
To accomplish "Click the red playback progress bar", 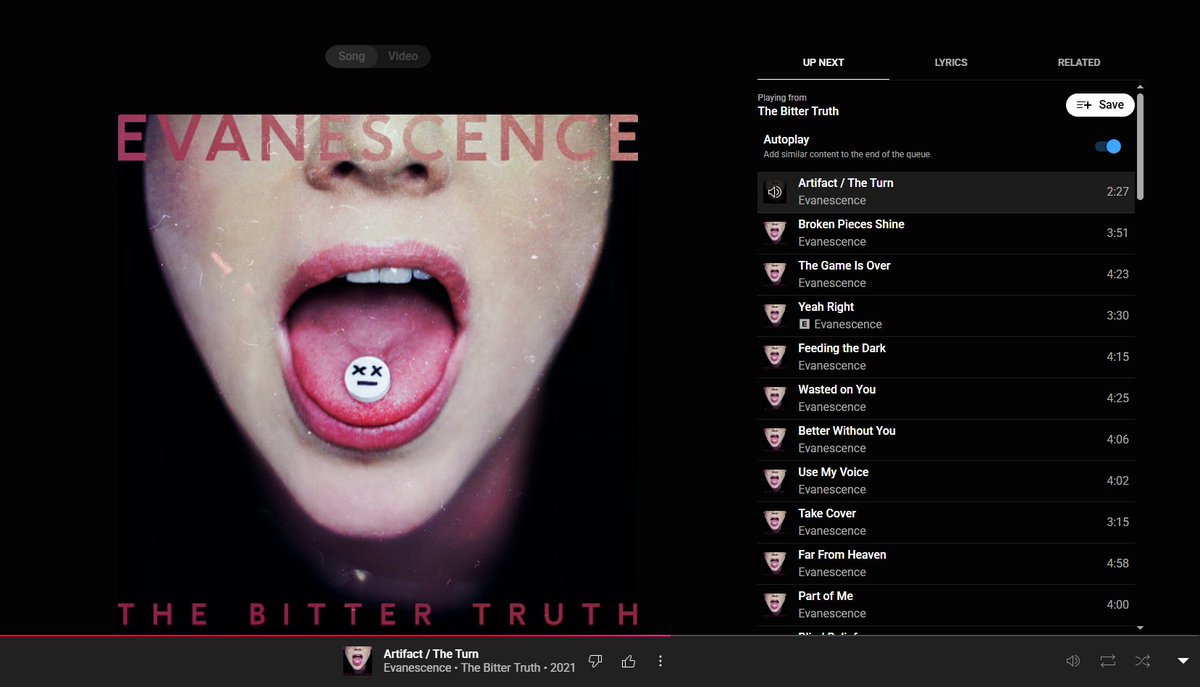I will click(335, 635).
